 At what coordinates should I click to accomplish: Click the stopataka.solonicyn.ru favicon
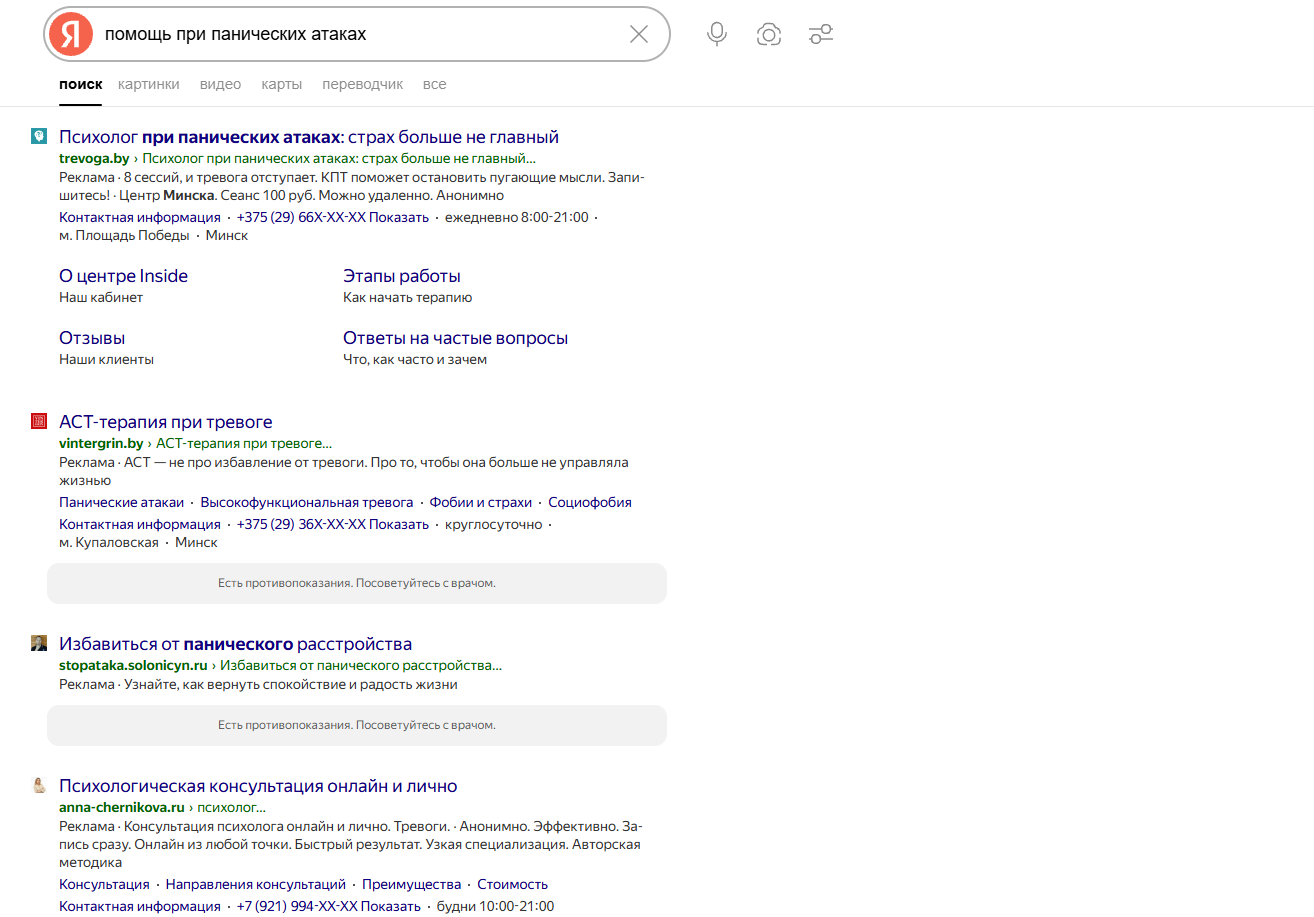point(39,643)
